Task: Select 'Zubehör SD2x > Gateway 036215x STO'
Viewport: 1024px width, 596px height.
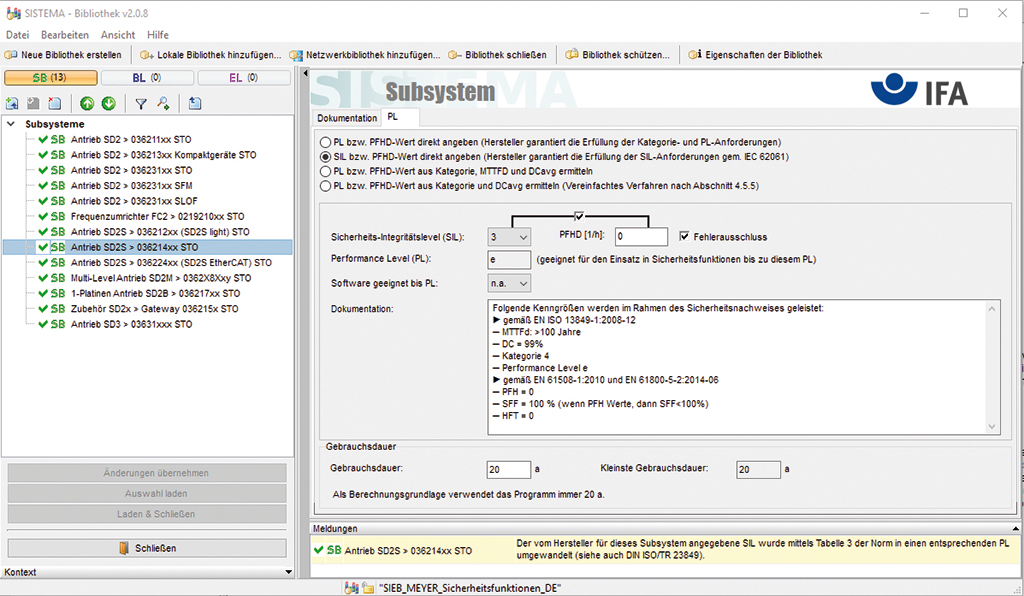Action: coord(155,309)
